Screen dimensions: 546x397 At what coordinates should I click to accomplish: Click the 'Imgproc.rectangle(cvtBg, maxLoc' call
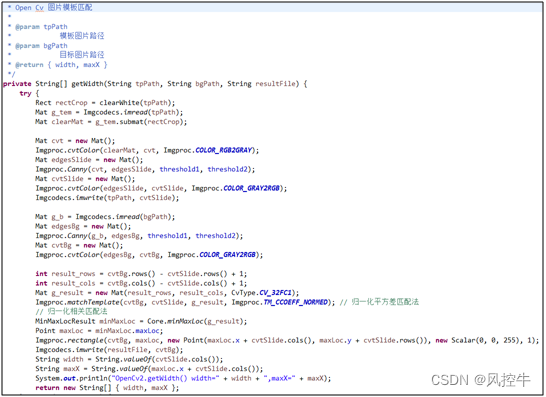pos(287,340)
